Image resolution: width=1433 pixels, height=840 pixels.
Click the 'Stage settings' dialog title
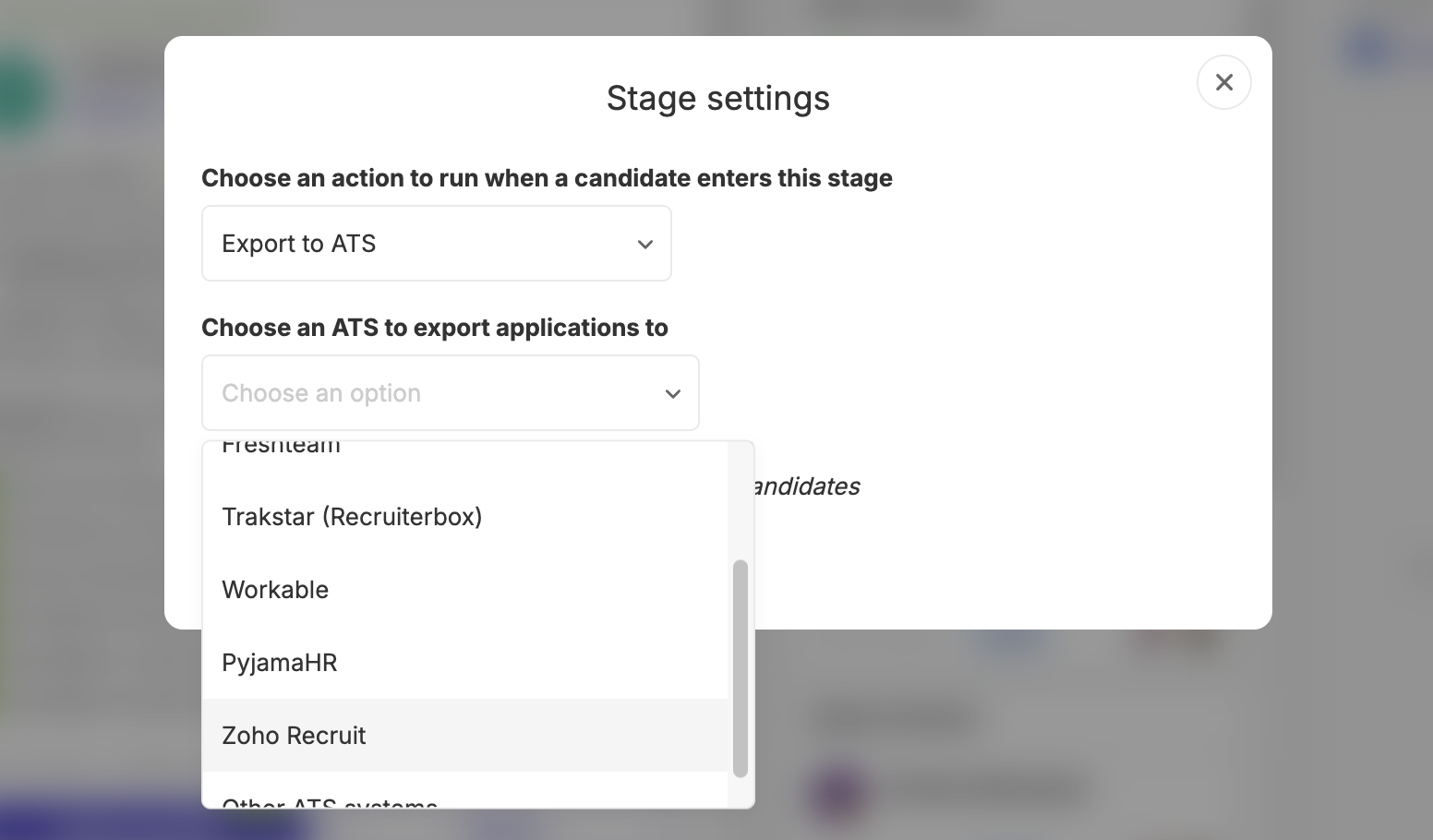(718, 98)
